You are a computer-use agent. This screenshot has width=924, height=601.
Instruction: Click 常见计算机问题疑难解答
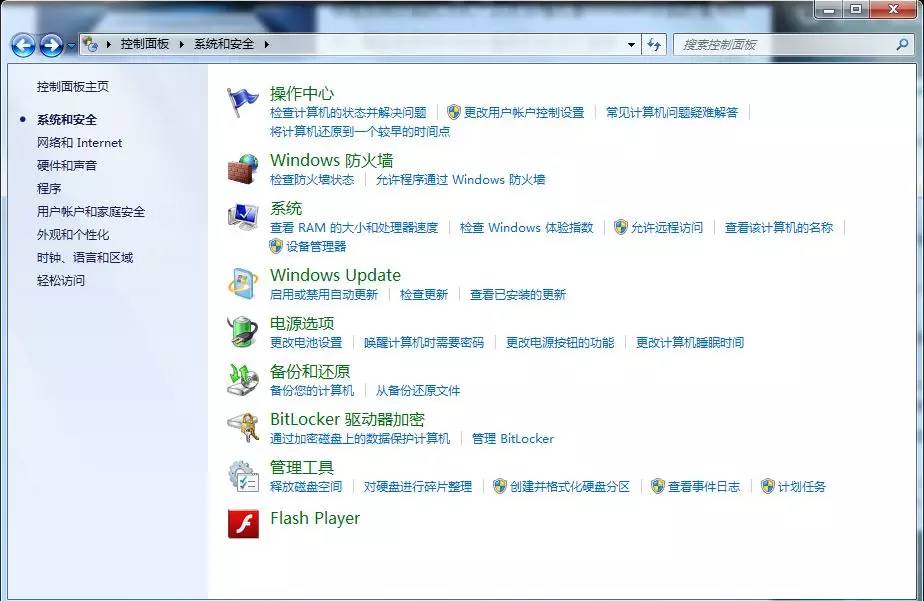672,112
